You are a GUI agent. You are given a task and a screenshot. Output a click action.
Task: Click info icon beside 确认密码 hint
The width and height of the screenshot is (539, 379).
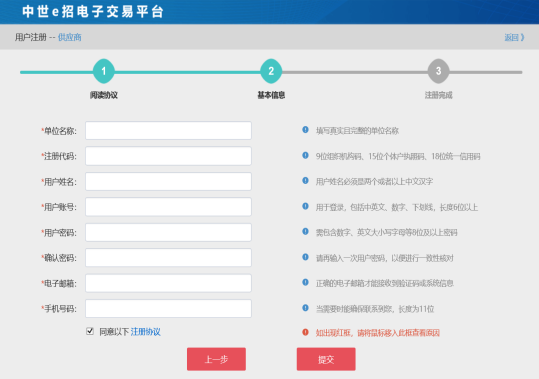[x=305, y=257]
